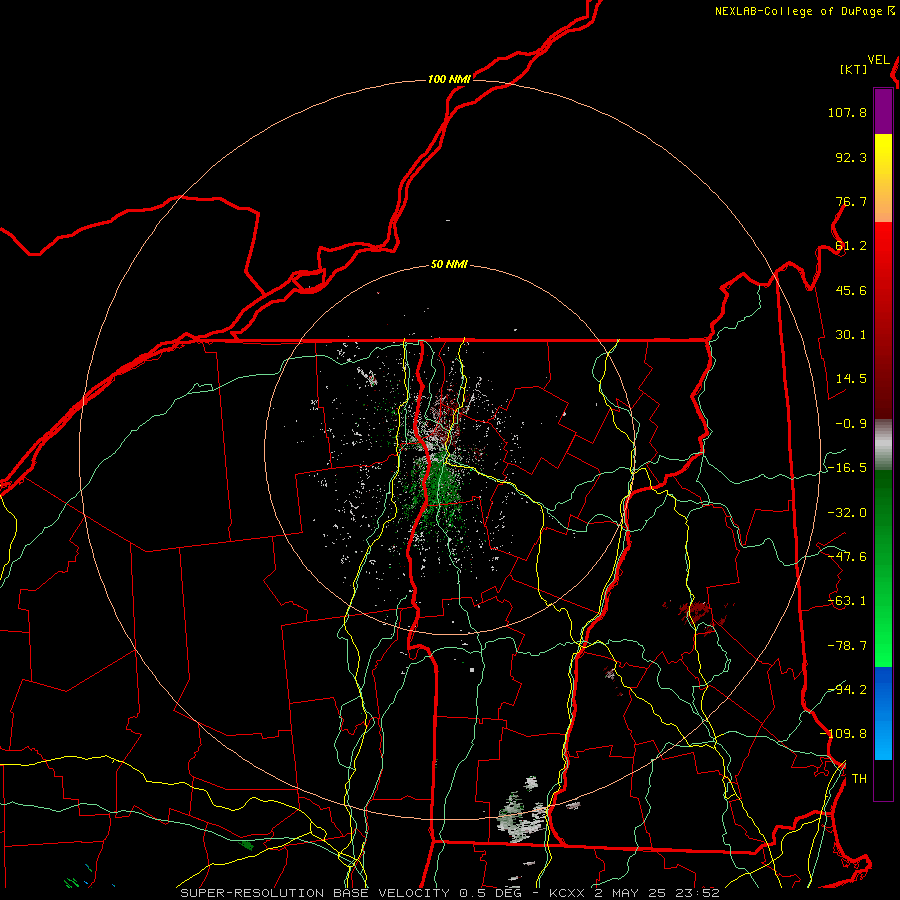The image size is (900, 900).
Task: Click the 61.2 velocity scale value
Action: tap(851, 246)
